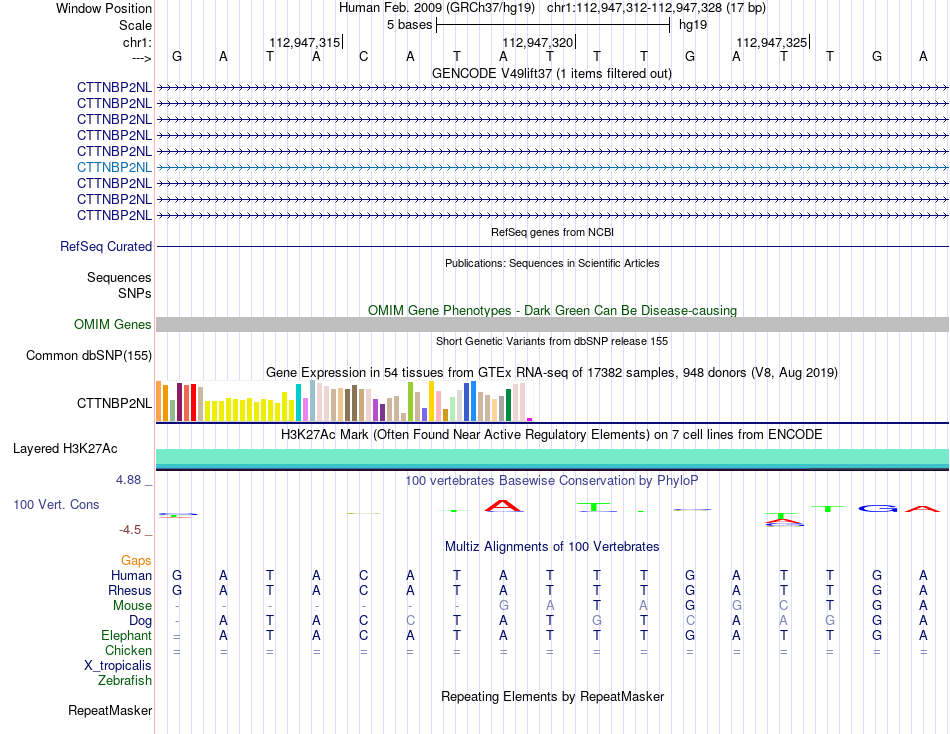Click the dark green GTEx tissue bar
The width and height of the screenshot is (950, 734).
coord(508,405)
